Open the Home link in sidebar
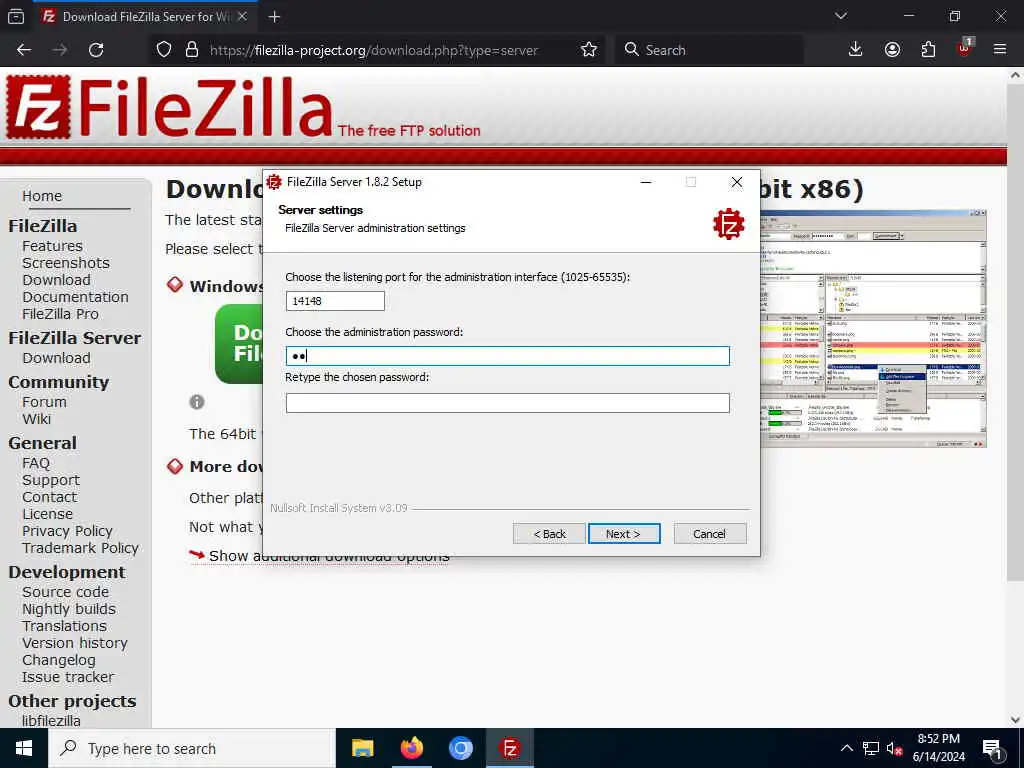Image resolution: width=1024 pixels, height=768 pixels. (x=42, y=196)
